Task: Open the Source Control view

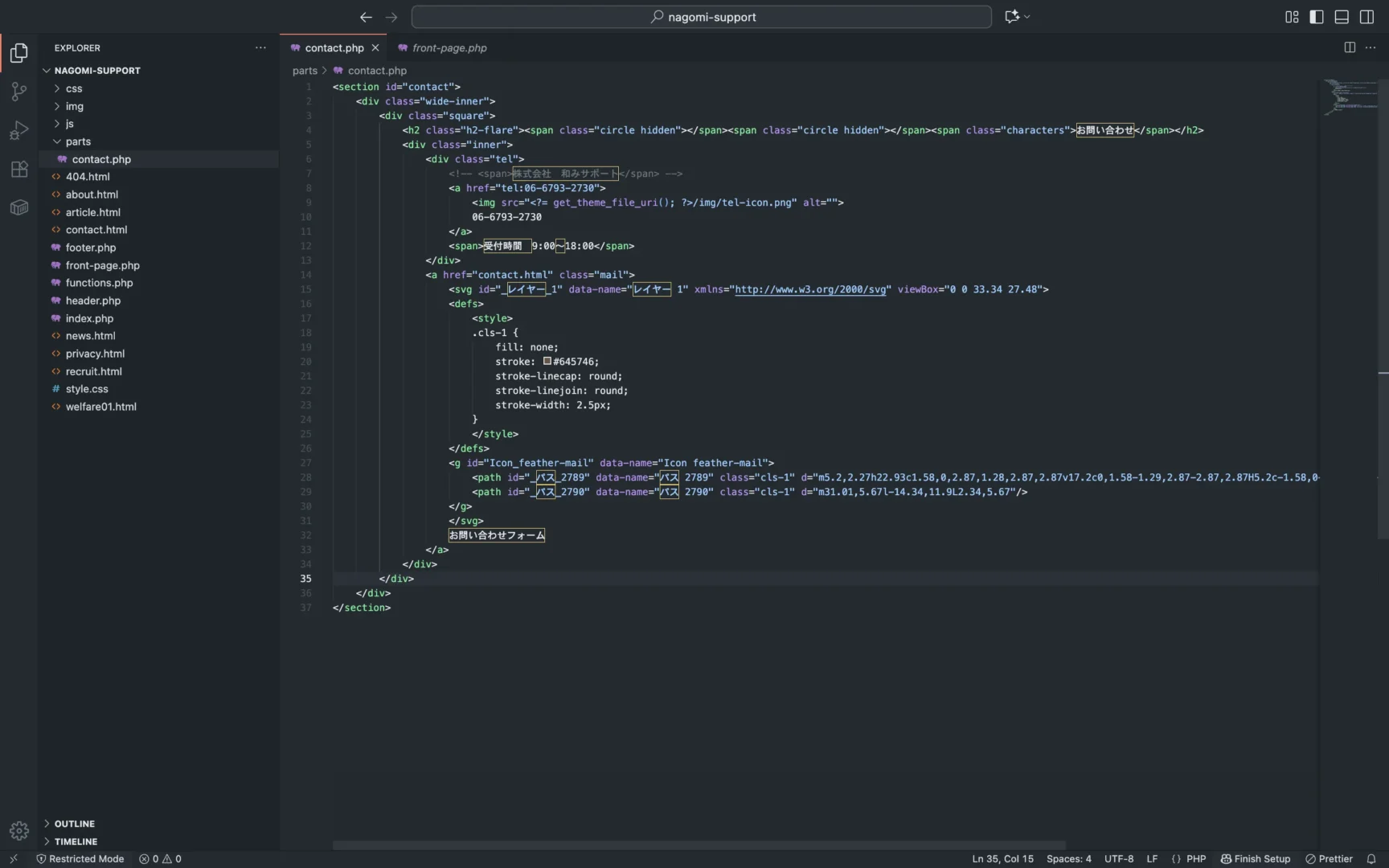Action: coord(19,92)
